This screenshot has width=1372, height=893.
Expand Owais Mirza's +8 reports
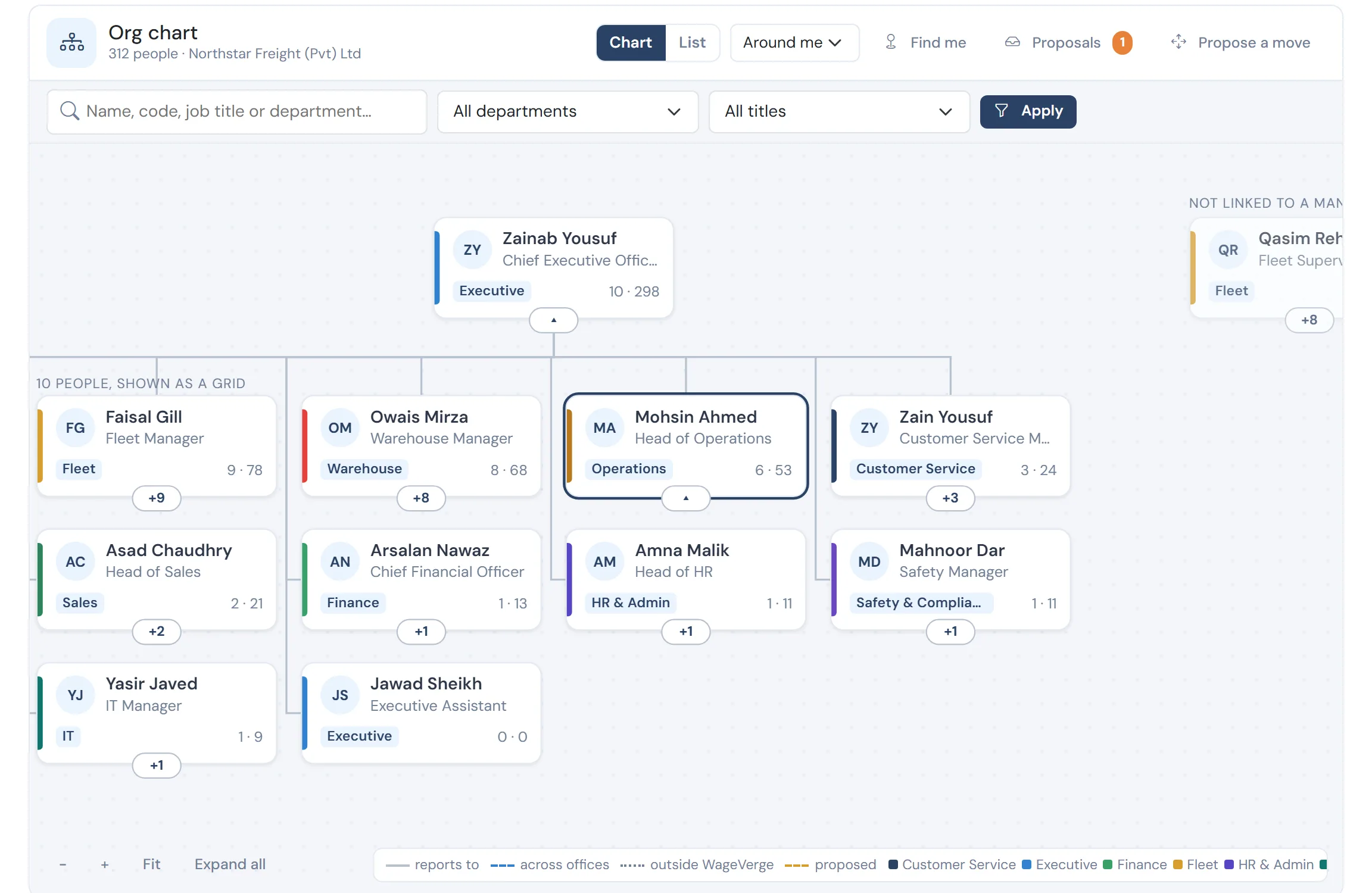[421, 498]
